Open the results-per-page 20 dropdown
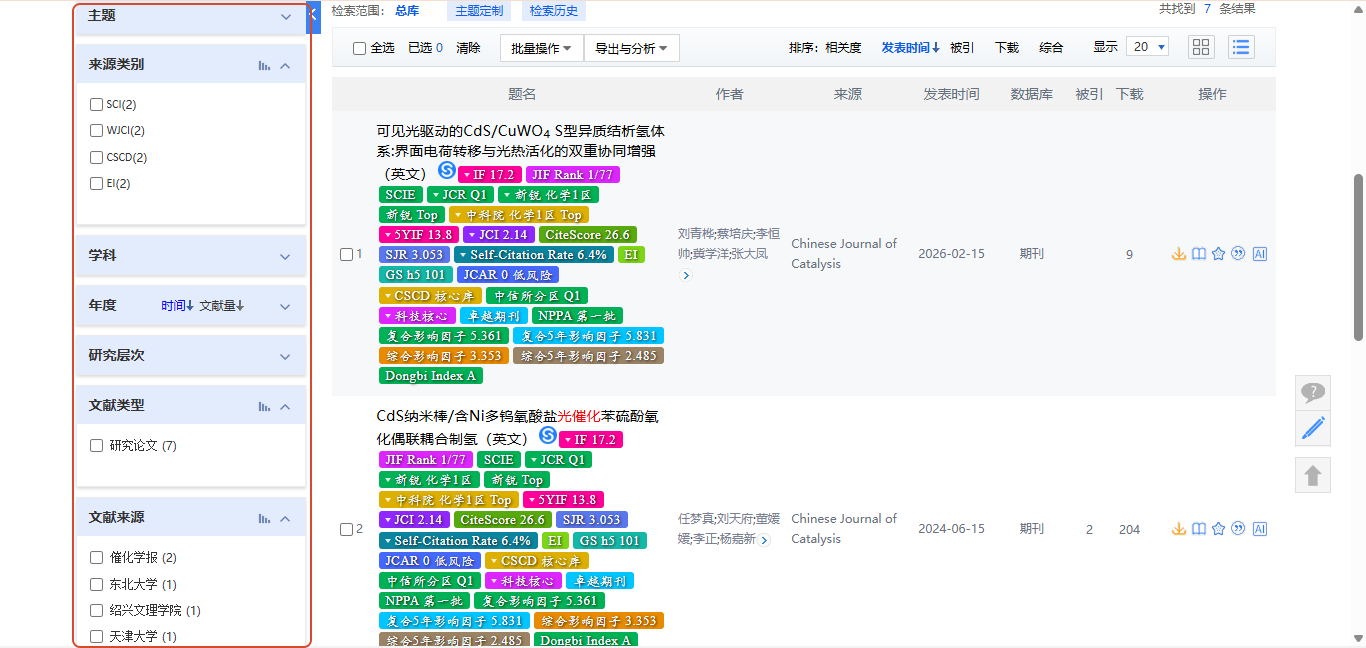 coord(1148,47)
